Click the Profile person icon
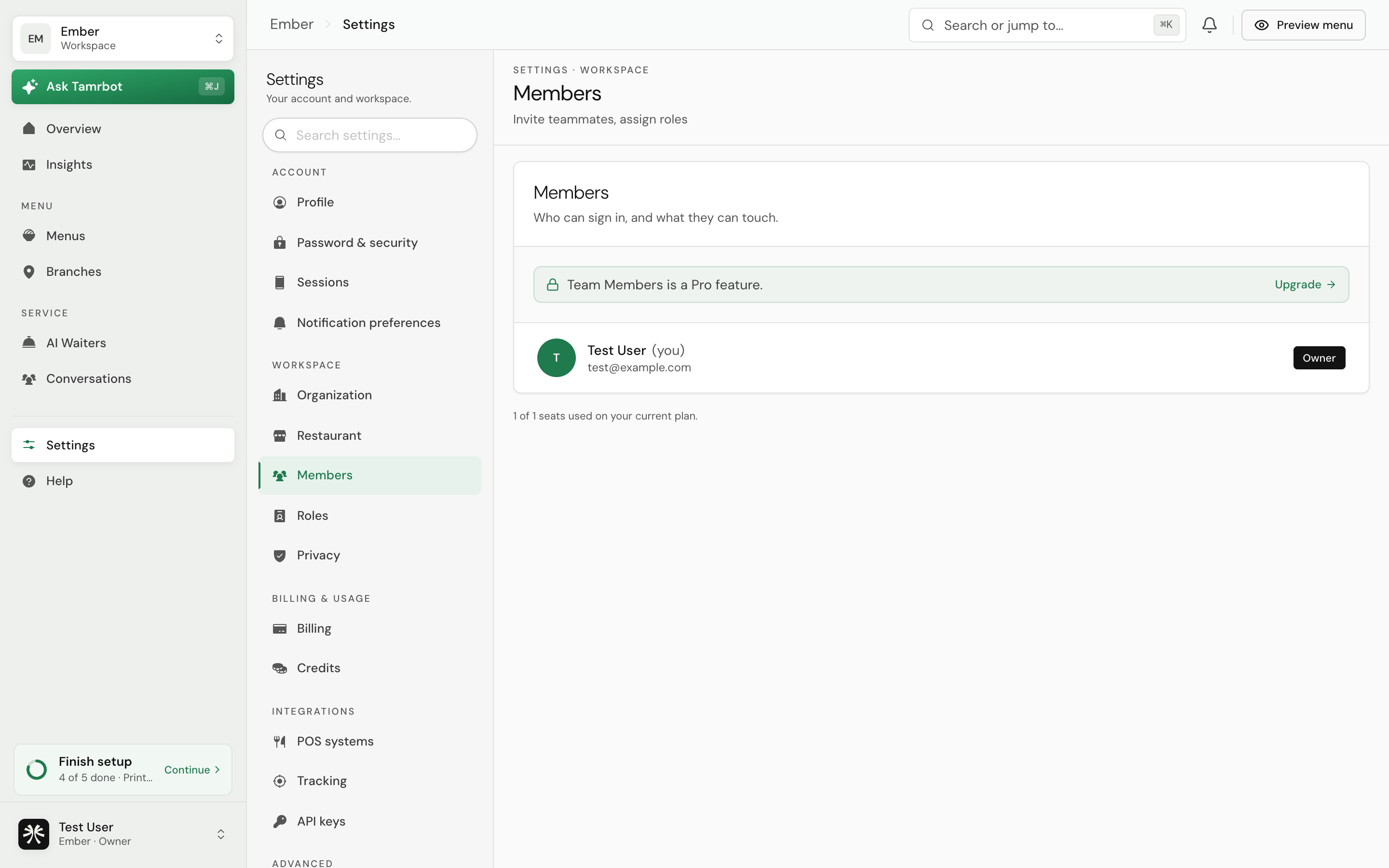Screen dimensions: 1389x868 tap(280, 203)
